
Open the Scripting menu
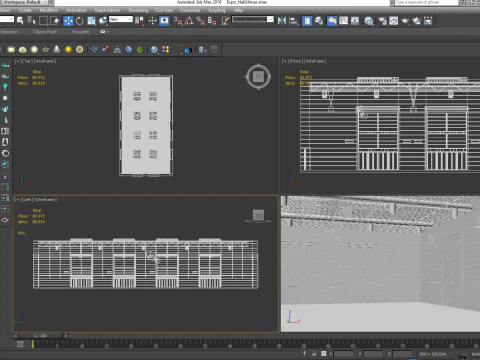(x=217, y=10)
